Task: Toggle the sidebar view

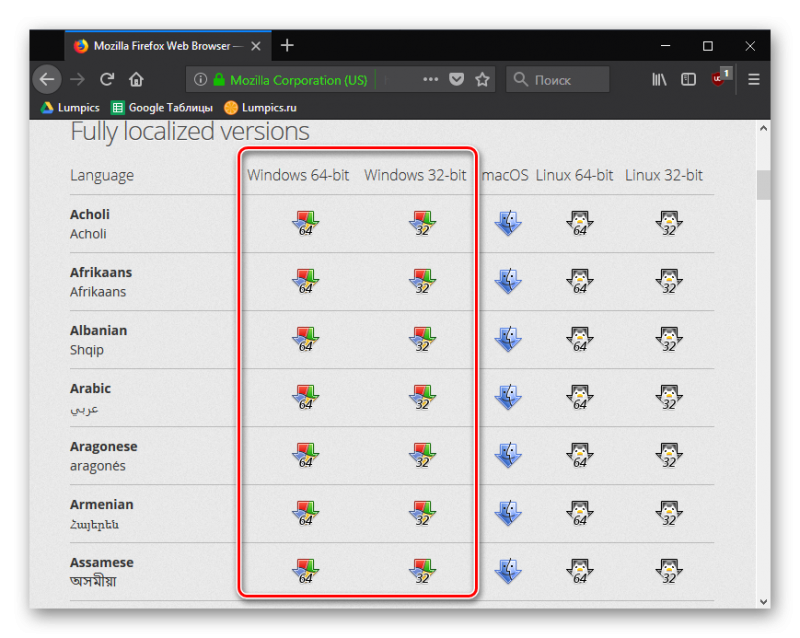Action: [x=688, y=80]
